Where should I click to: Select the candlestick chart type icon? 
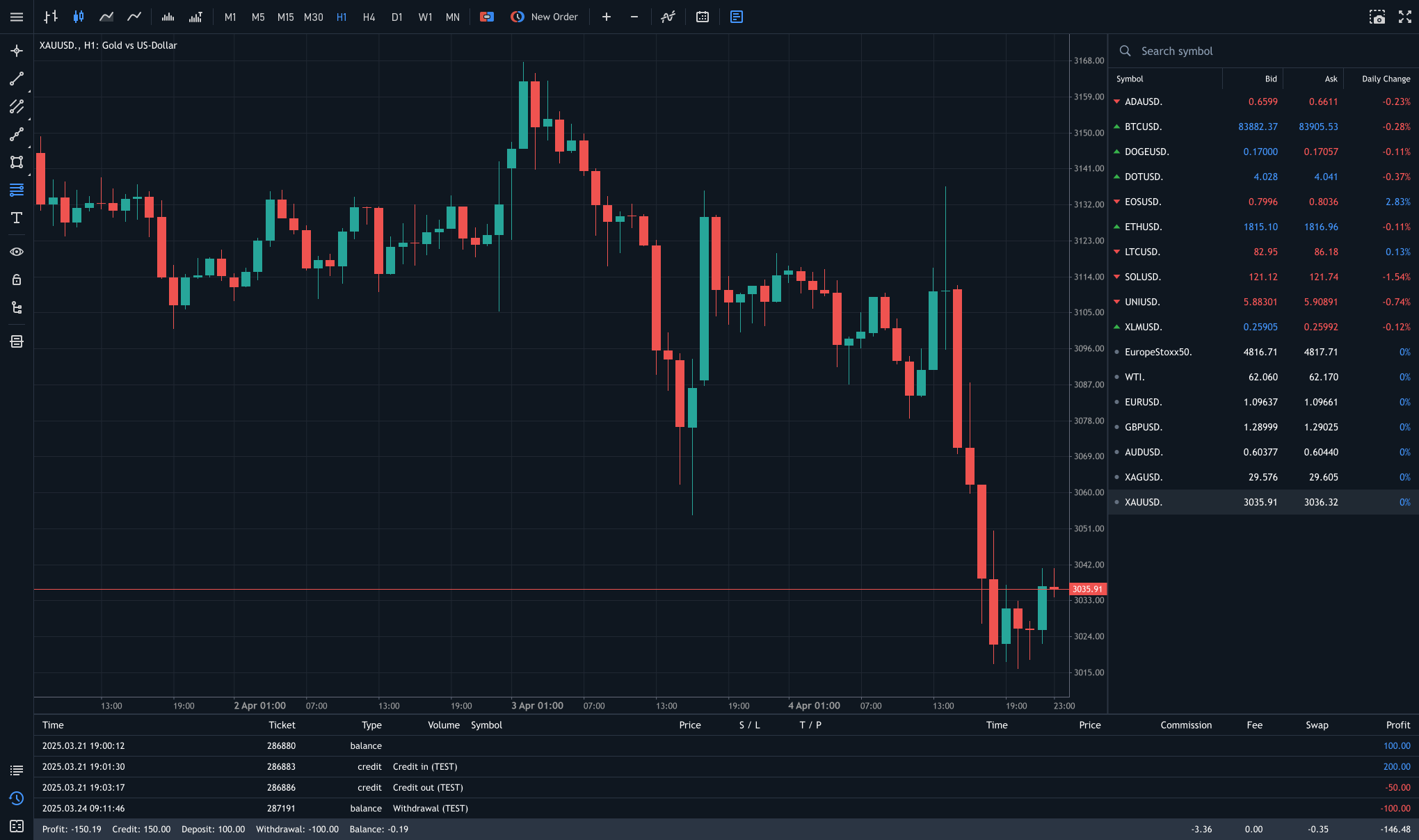pyautogui.click(x=79, y=17)
